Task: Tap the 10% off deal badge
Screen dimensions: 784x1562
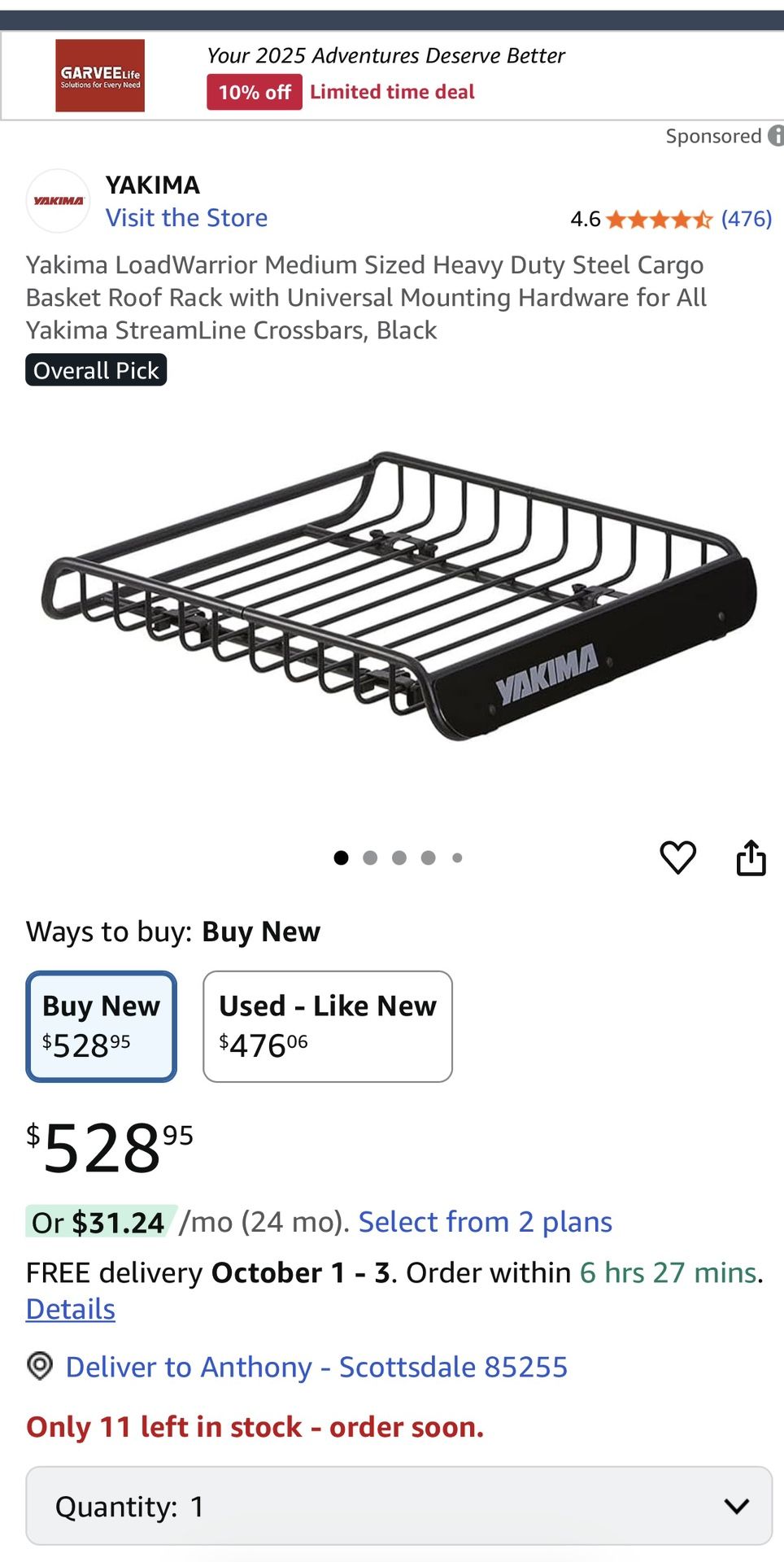Action: (255, 92)
